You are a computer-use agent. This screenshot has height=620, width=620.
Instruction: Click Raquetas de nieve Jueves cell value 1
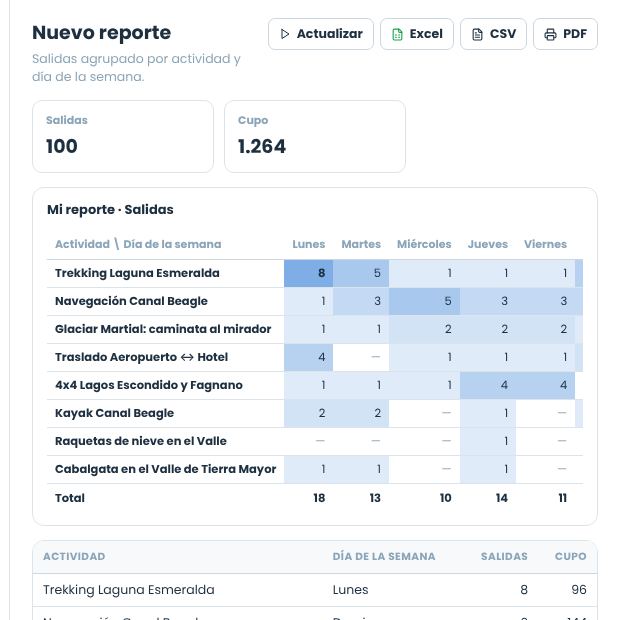(488, 441)
